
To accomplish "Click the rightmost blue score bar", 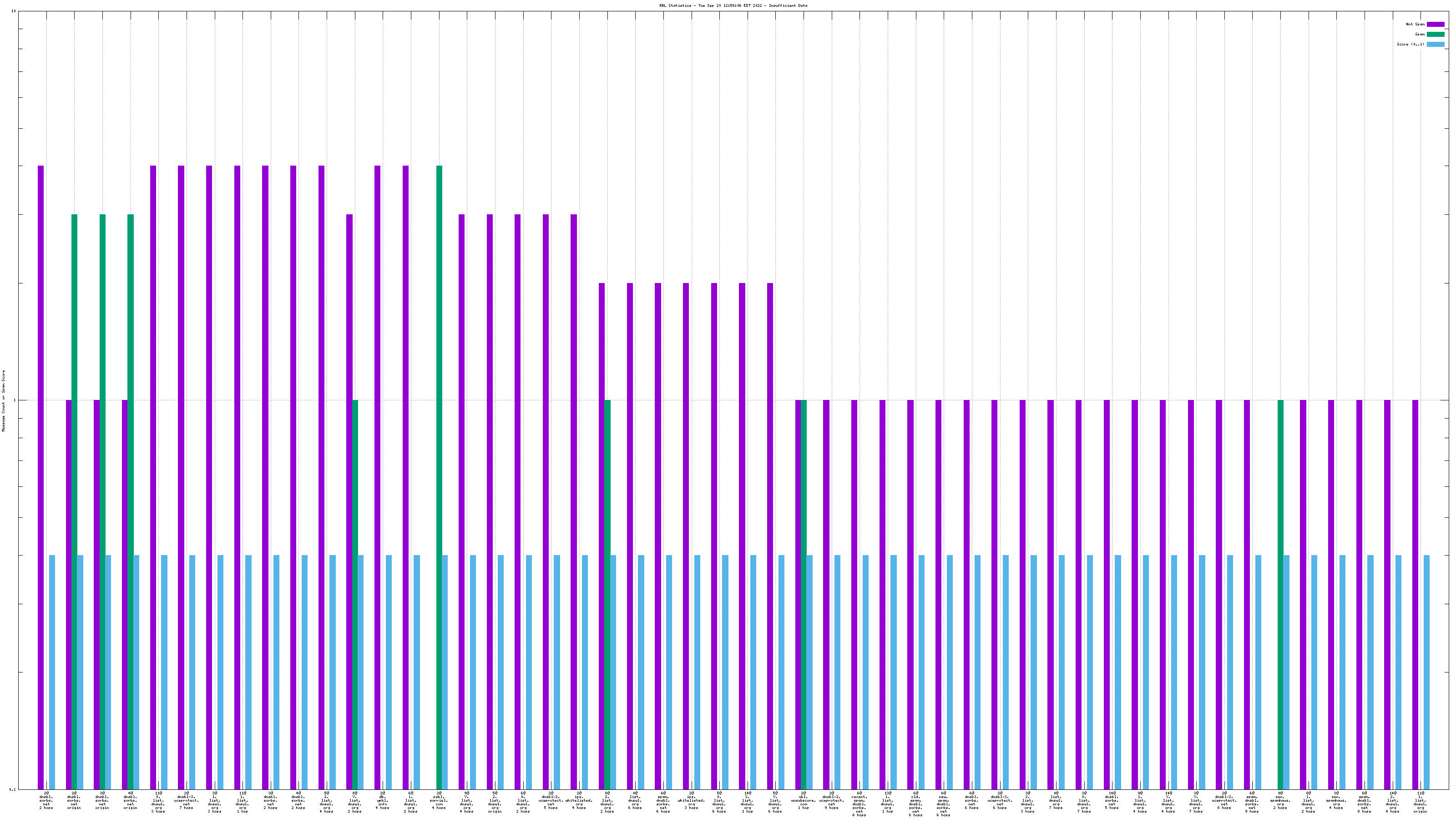I will (1426, 672).
